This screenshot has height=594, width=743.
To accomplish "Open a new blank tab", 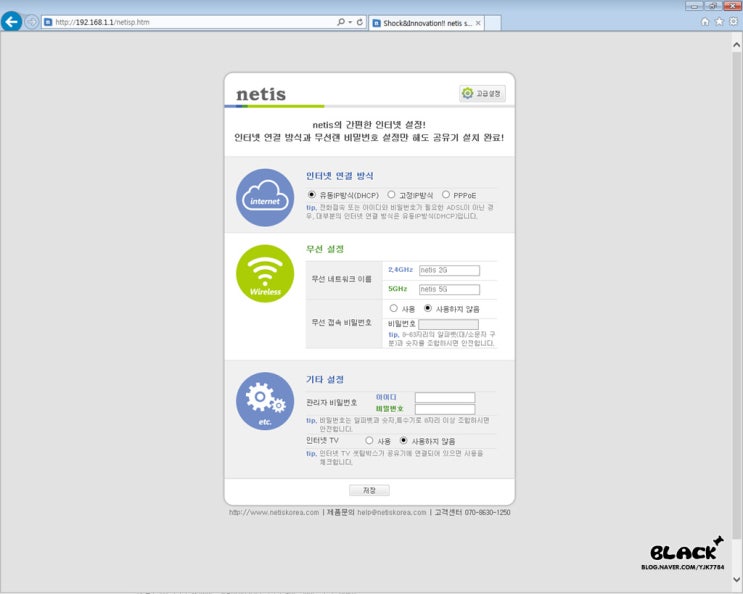I will [x=493, y=23].
